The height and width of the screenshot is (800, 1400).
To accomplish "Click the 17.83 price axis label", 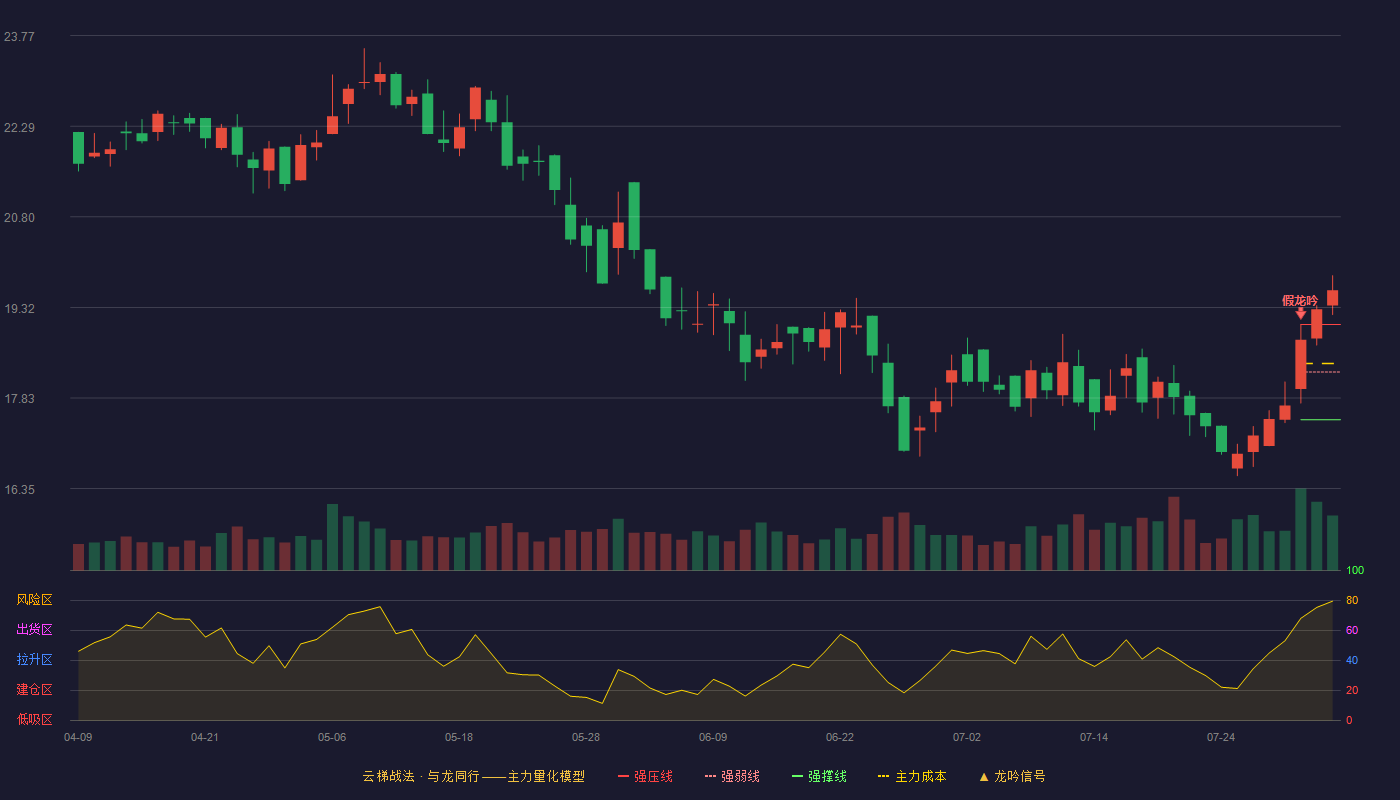I will click(x=19, y=399).
